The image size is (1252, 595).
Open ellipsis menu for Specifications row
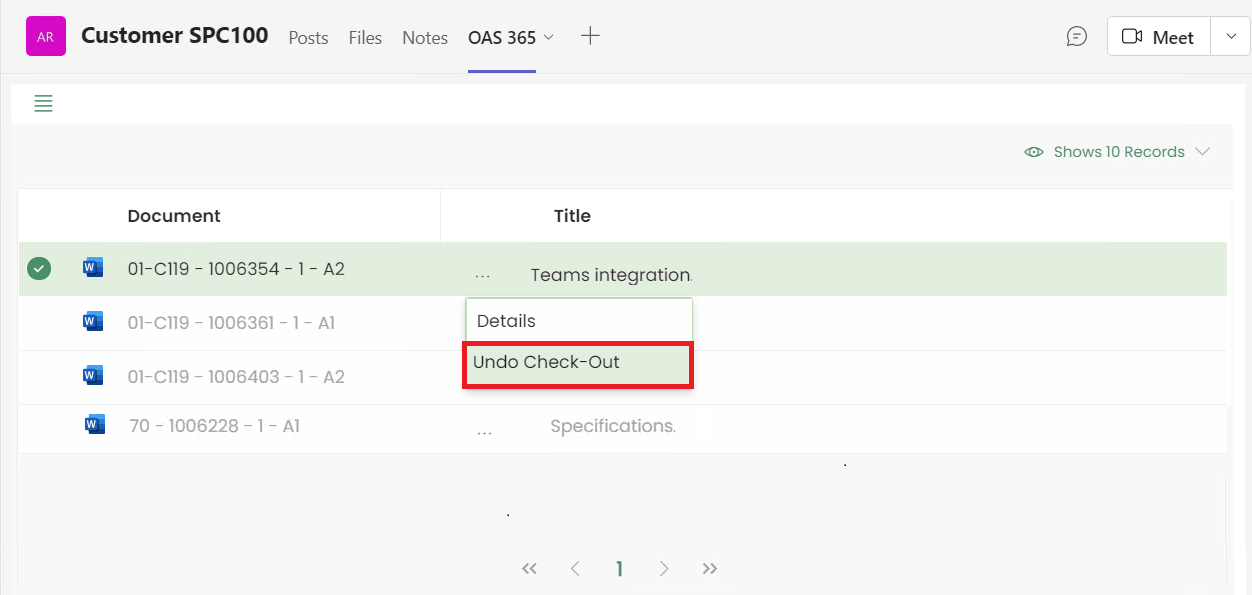pyautogui.click(x=484, y=428)
